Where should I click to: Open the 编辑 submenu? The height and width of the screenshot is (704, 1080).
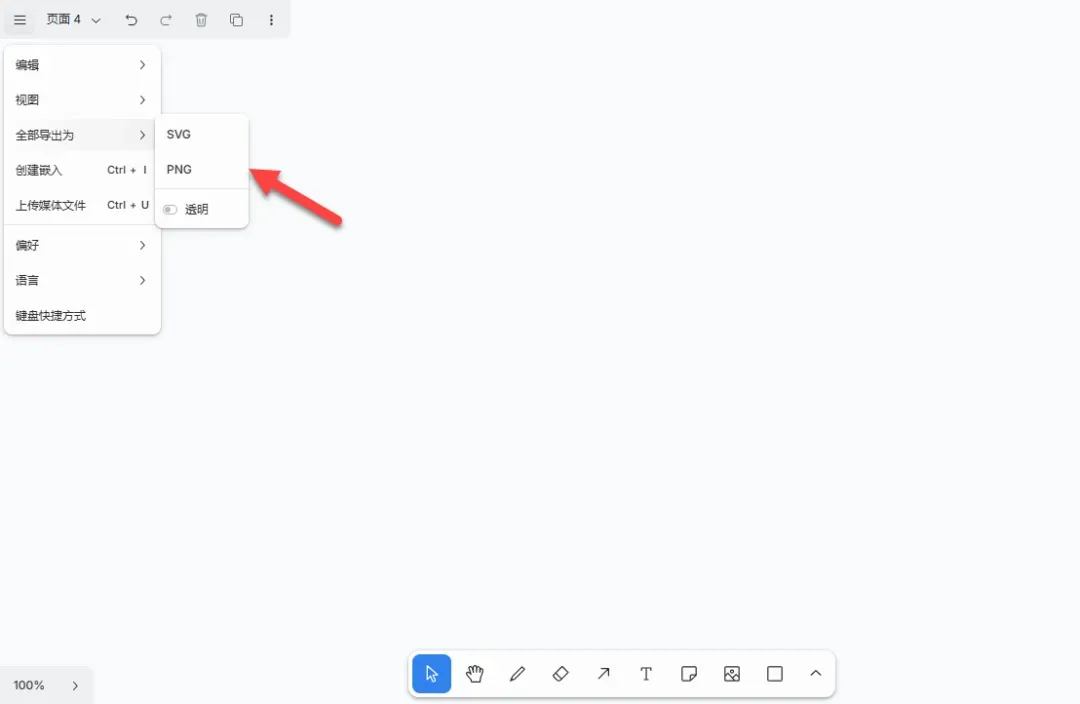click(82, 65)
